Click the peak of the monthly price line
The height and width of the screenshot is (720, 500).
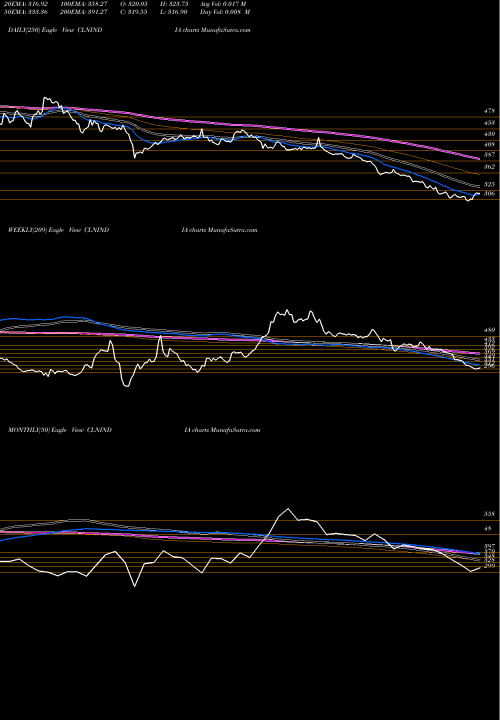coord(288,509)
